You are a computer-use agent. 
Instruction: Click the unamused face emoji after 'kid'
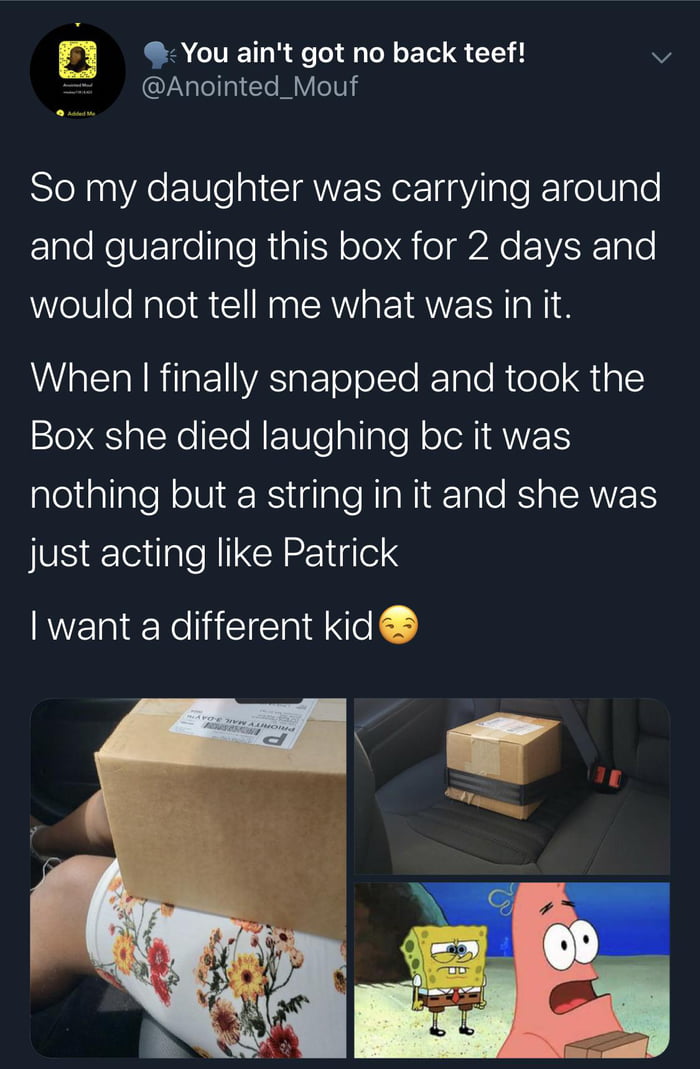pyautogui.click(x=398, y=625)
